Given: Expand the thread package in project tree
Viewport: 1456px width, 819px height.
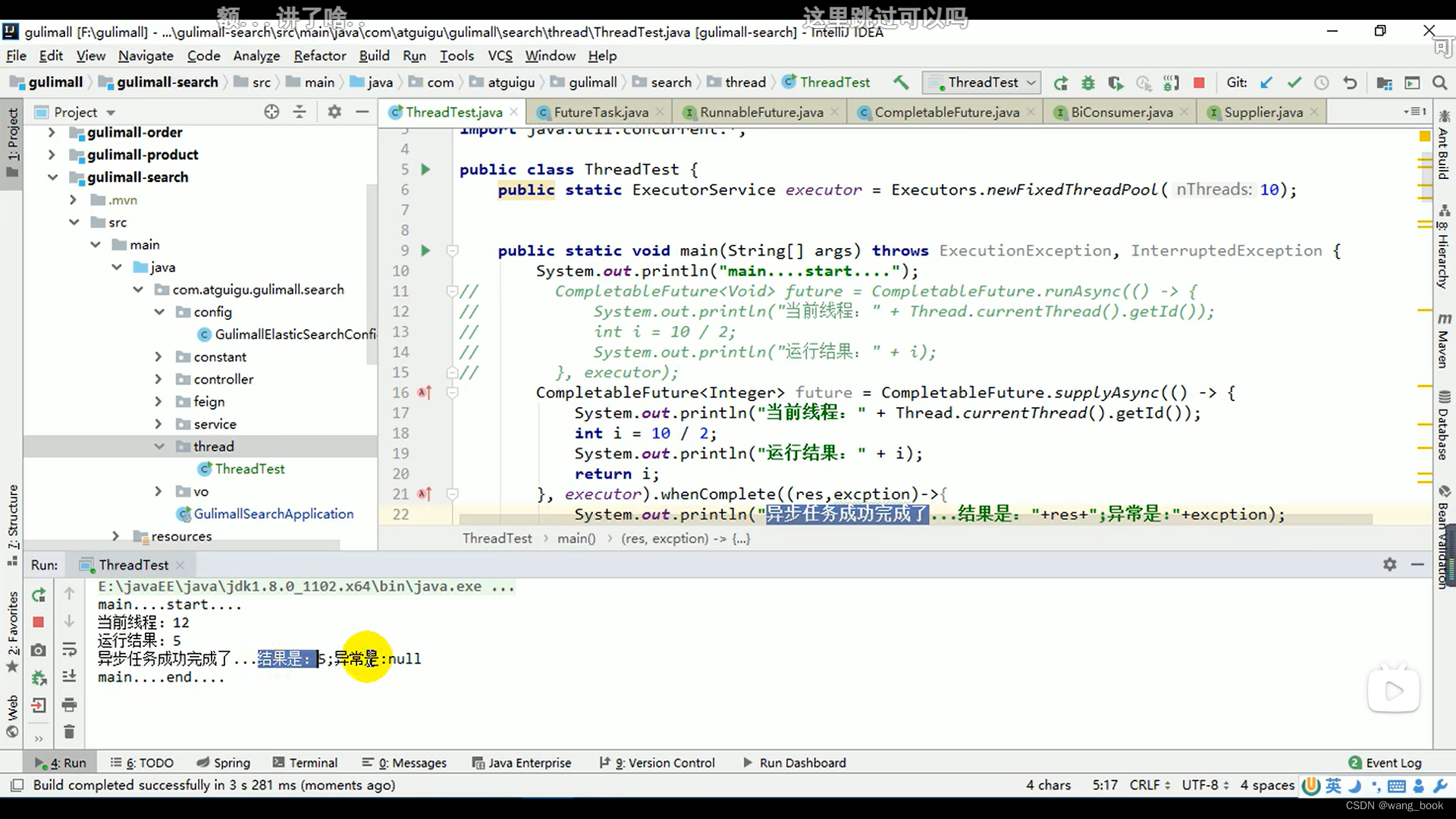Looking at the screenshot, I should click(x=159, y=446).
